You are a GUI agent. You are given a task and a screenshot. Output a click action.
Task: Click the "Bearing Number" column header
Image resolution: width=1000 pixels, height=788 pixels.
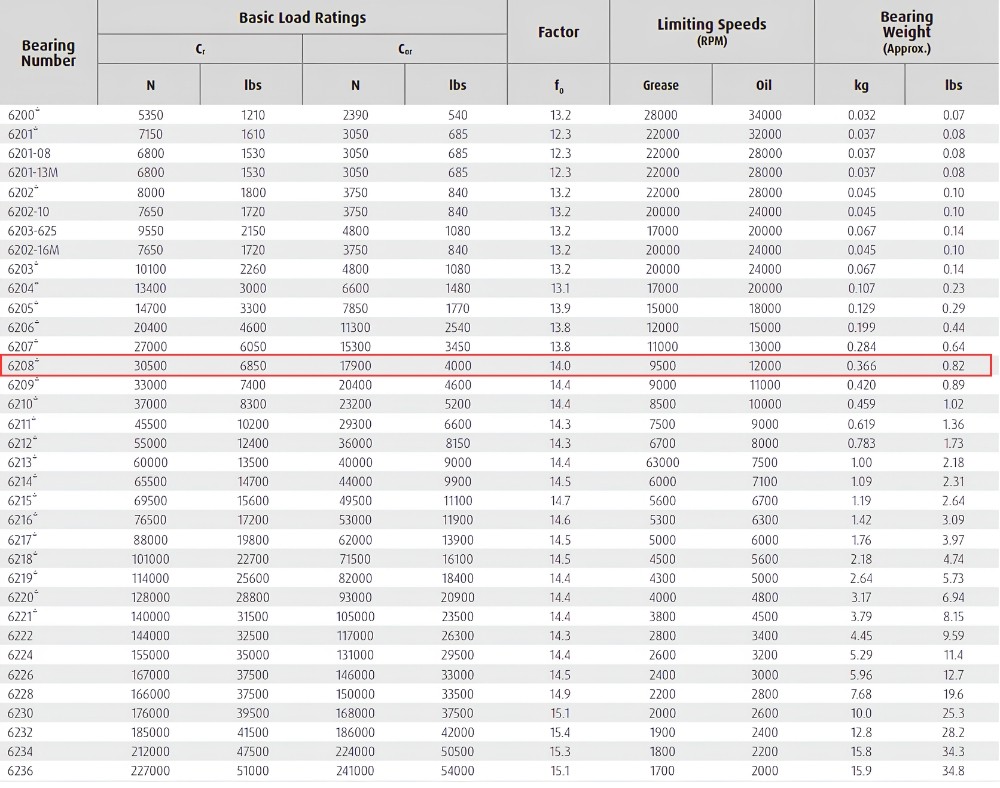[48, 53]
